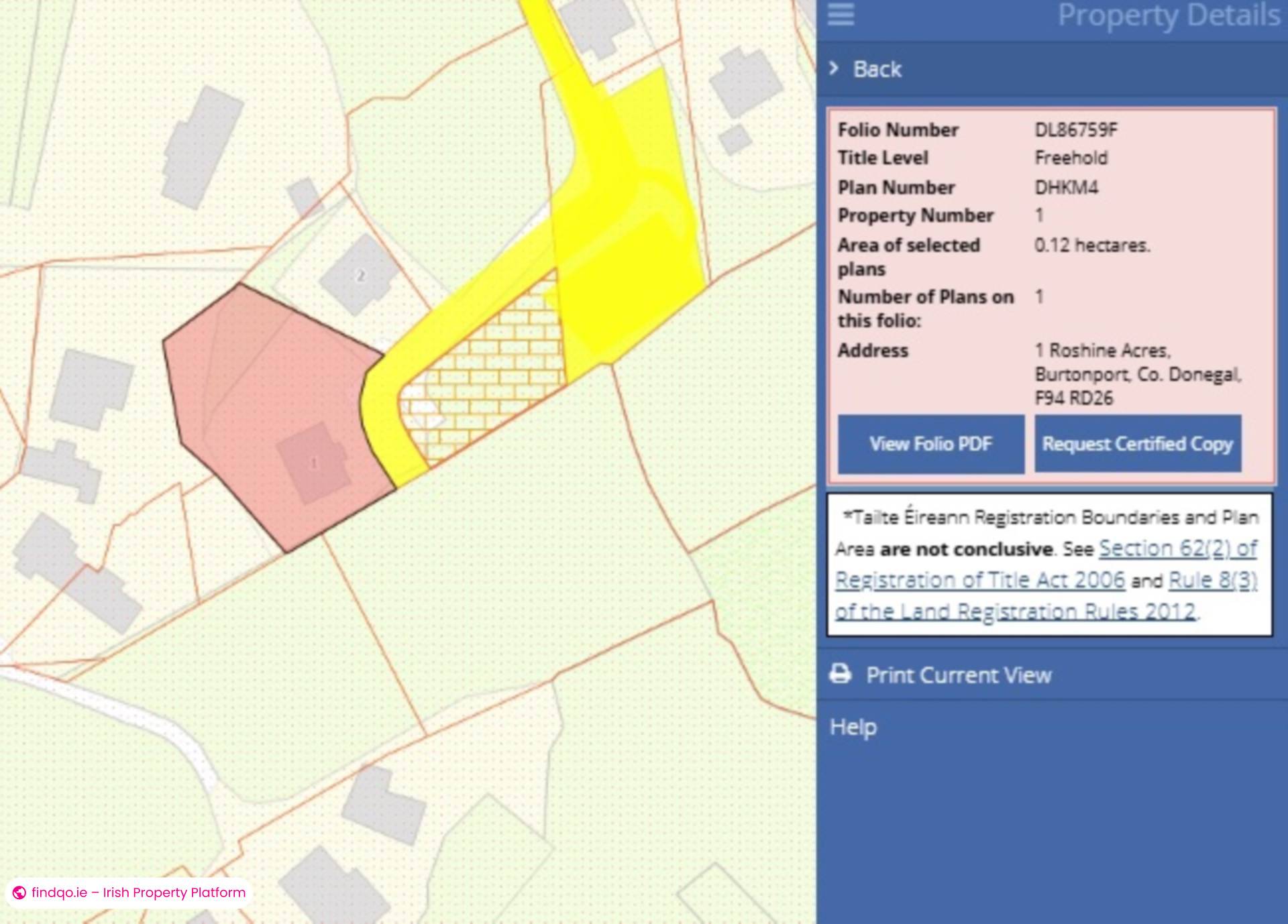
Task: Click the findqo.ie globe logo icon
Action: tap(19, 892)
